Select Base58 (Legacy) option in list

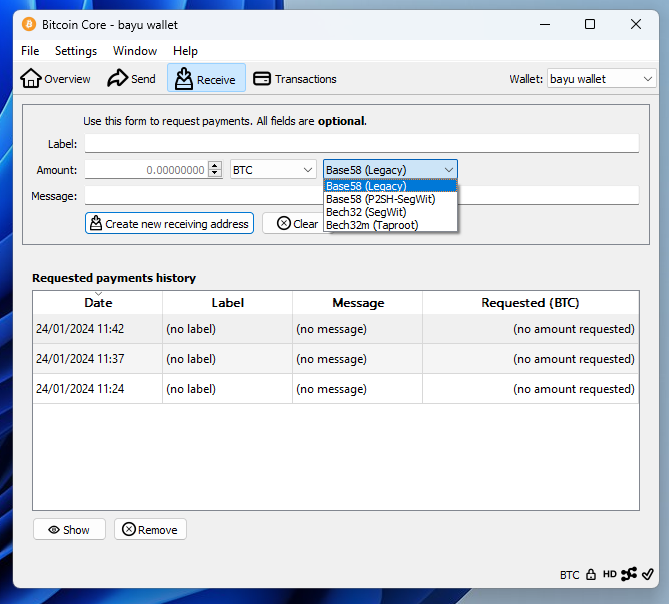[x=390, y=186]
